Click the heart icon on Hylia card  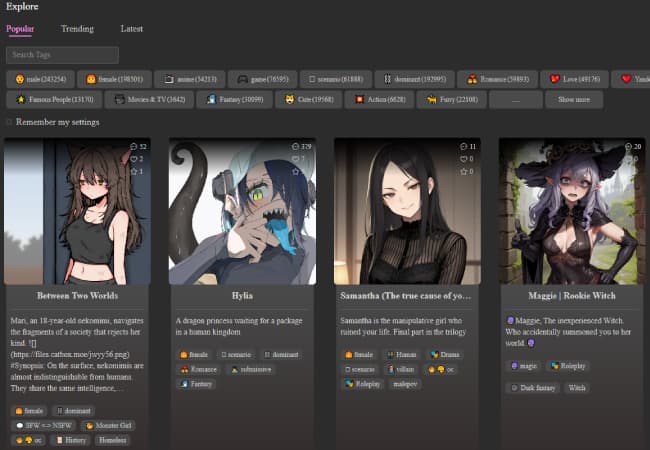click(296, 159)
